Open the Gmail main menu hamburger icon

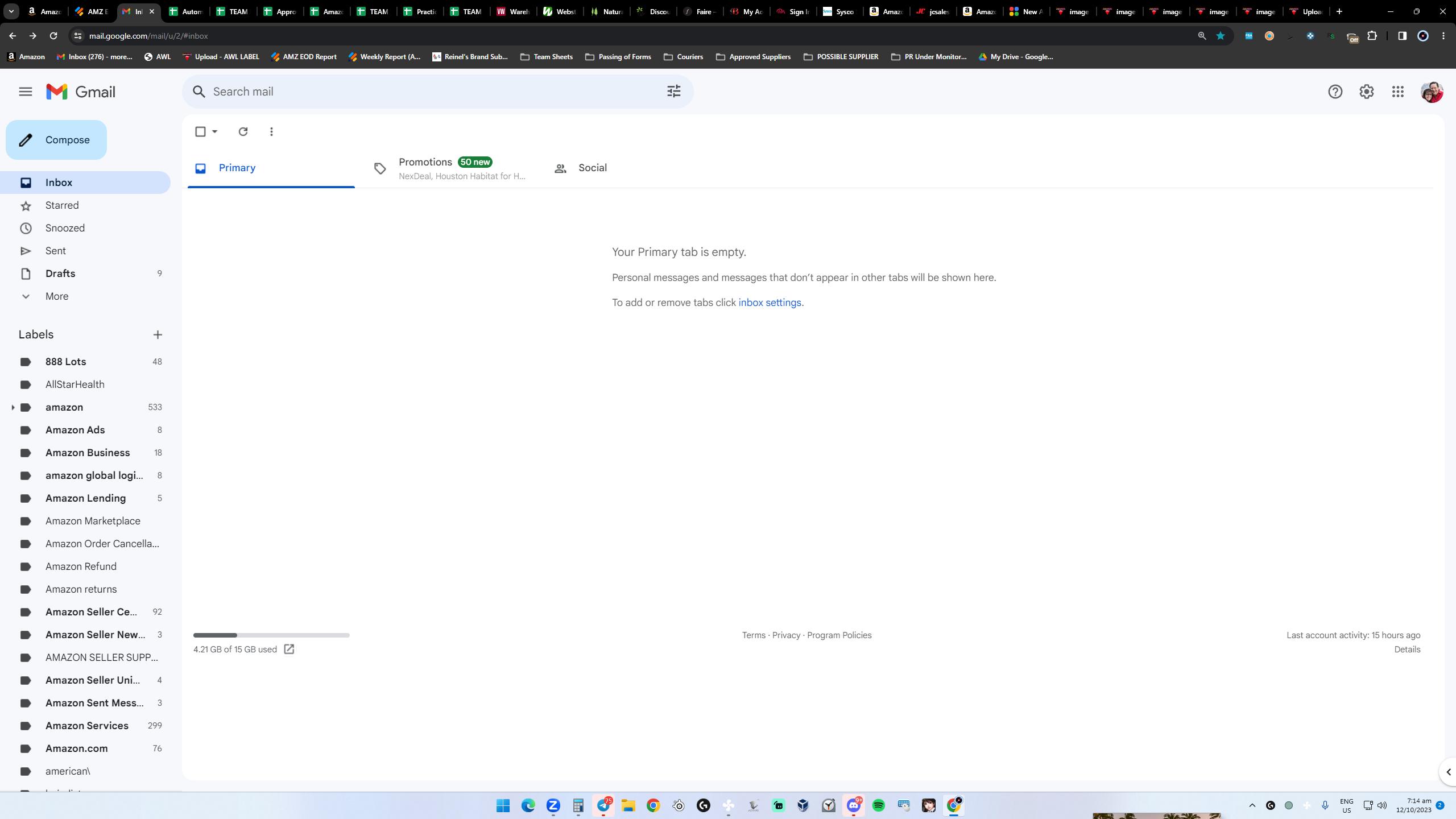[x=25, y=92]
